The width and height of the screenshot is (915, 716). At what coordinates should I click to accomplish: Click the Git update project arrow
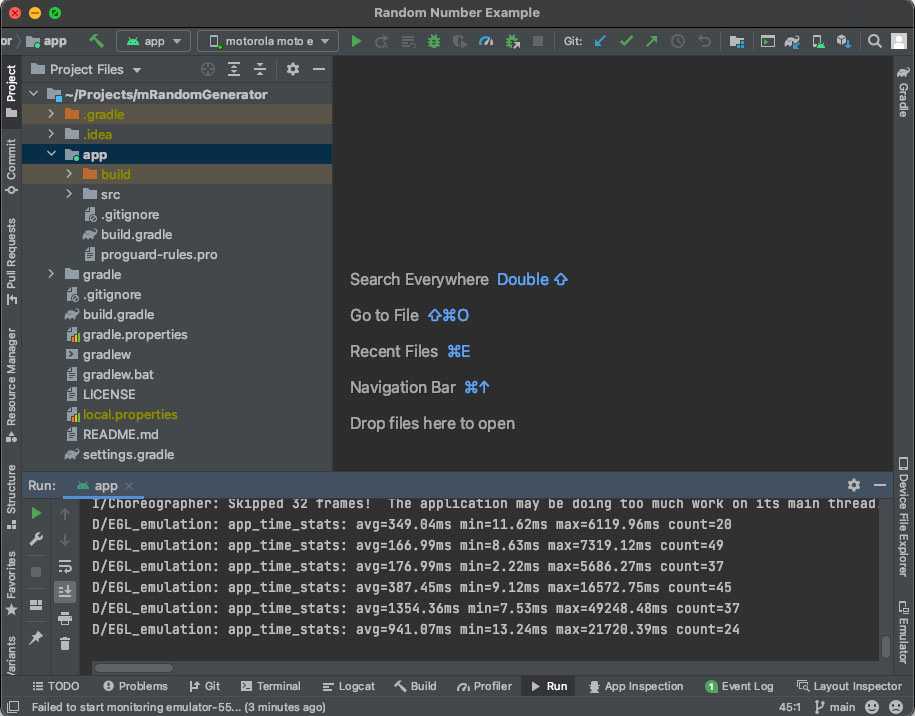point(600,41)
